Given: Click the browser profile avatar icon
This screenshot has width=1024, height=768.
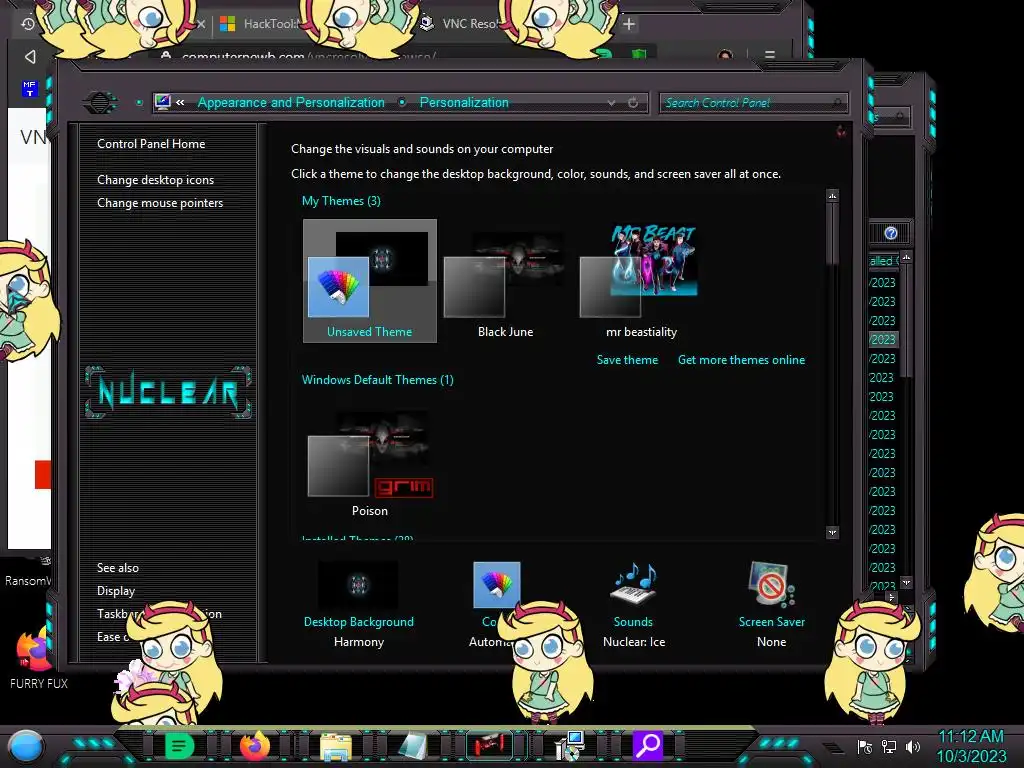Looking at the screenshot, I should (725, 55).
